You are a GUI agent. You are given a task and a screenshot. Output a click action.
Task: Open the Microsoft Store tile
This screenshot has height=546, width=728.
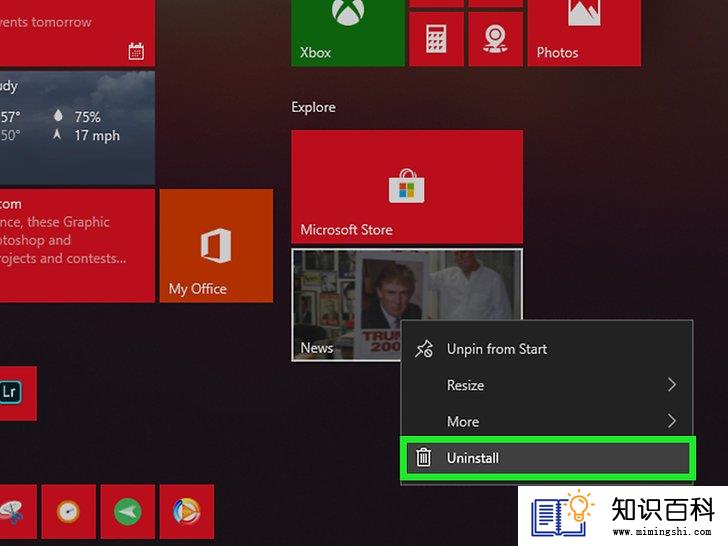(x=407, y=187)
